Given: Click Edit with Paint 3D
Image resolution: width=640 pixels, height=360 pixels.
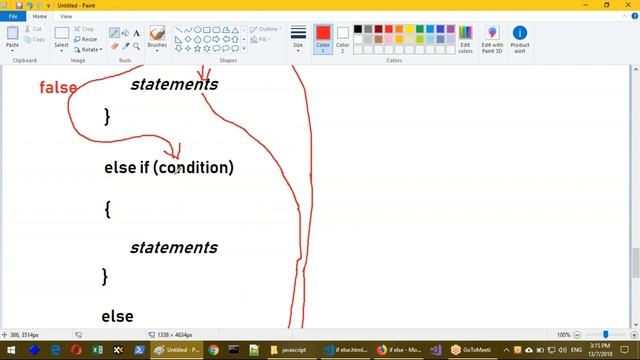Looking at the screenshot, I should pyautogui.click(x=492, y=39).
